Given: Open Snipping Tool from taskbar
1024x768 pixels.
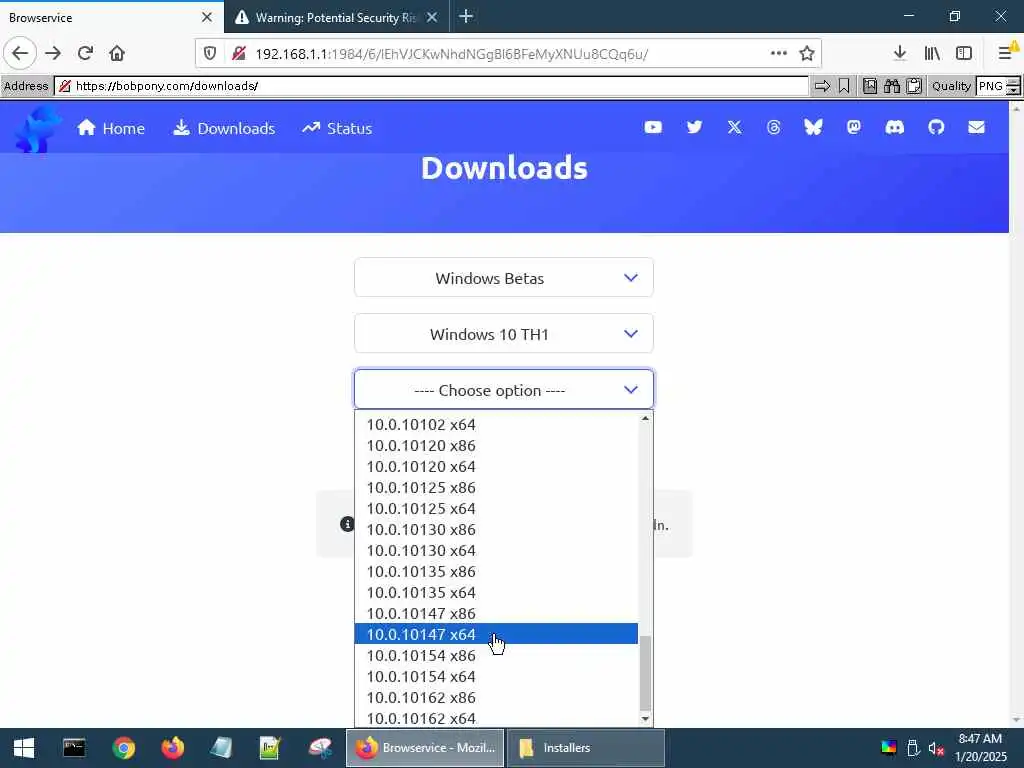Looking at the screenshot, I should 320,748.
